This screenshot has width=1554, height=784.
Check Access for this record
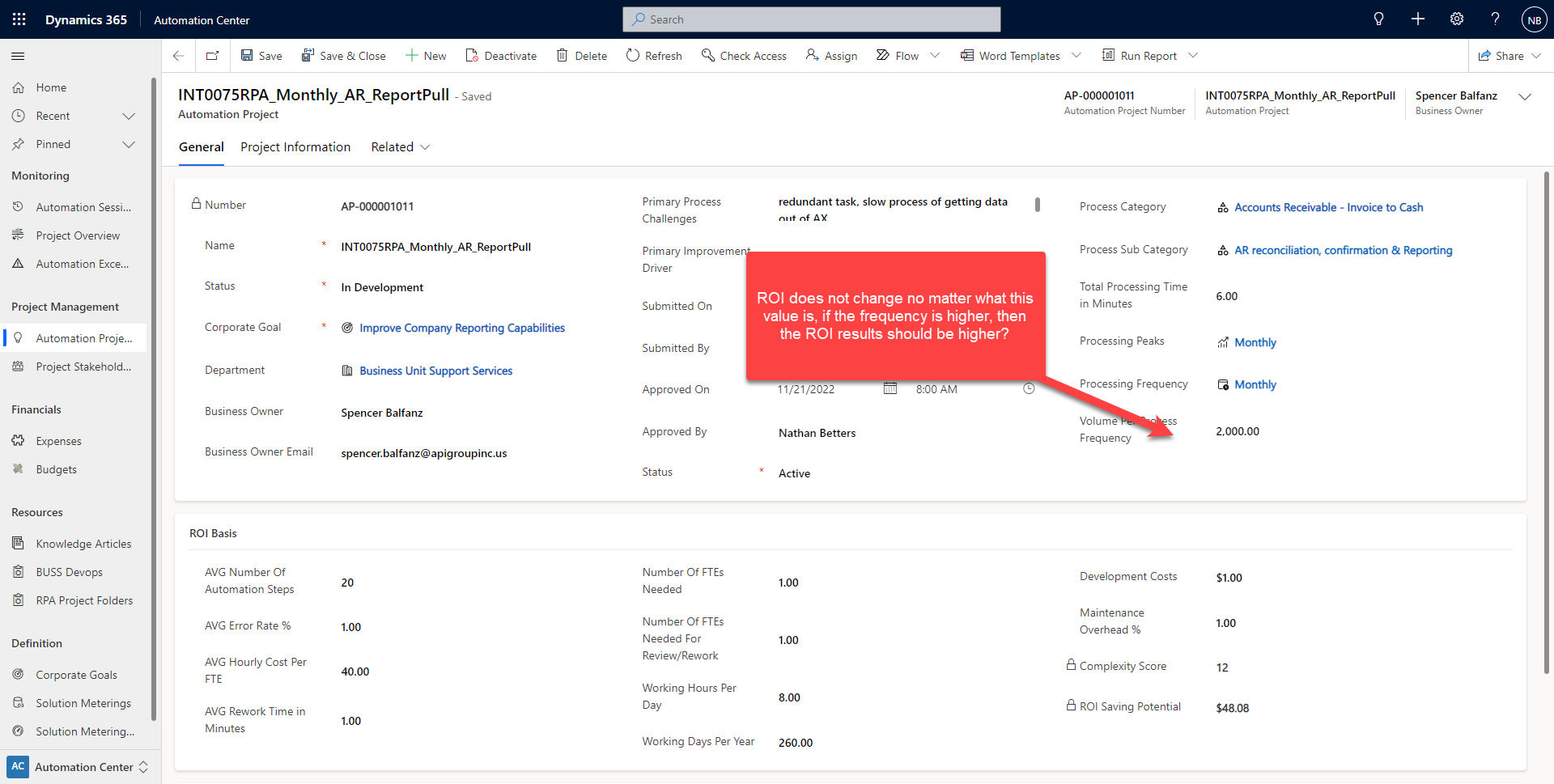(744, 55)
